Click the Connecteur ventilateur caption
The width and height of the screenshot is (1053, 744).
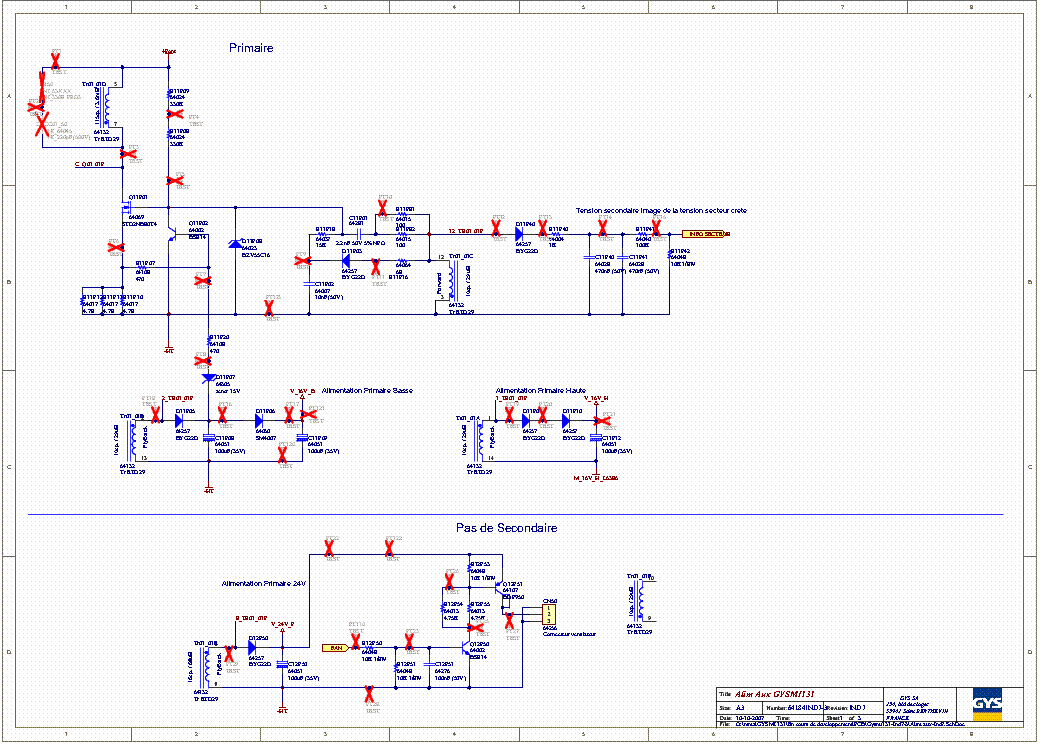click(x=569, y=634)
